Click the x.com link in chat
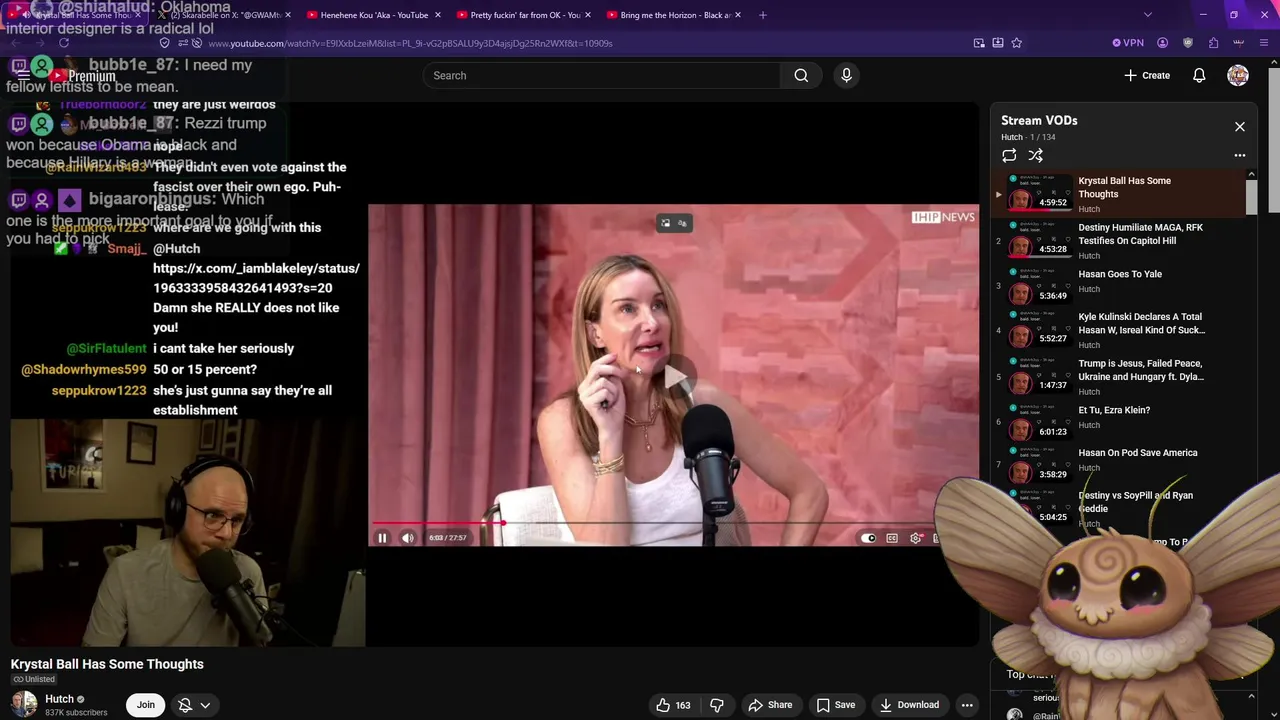 [x=256, y=278]
